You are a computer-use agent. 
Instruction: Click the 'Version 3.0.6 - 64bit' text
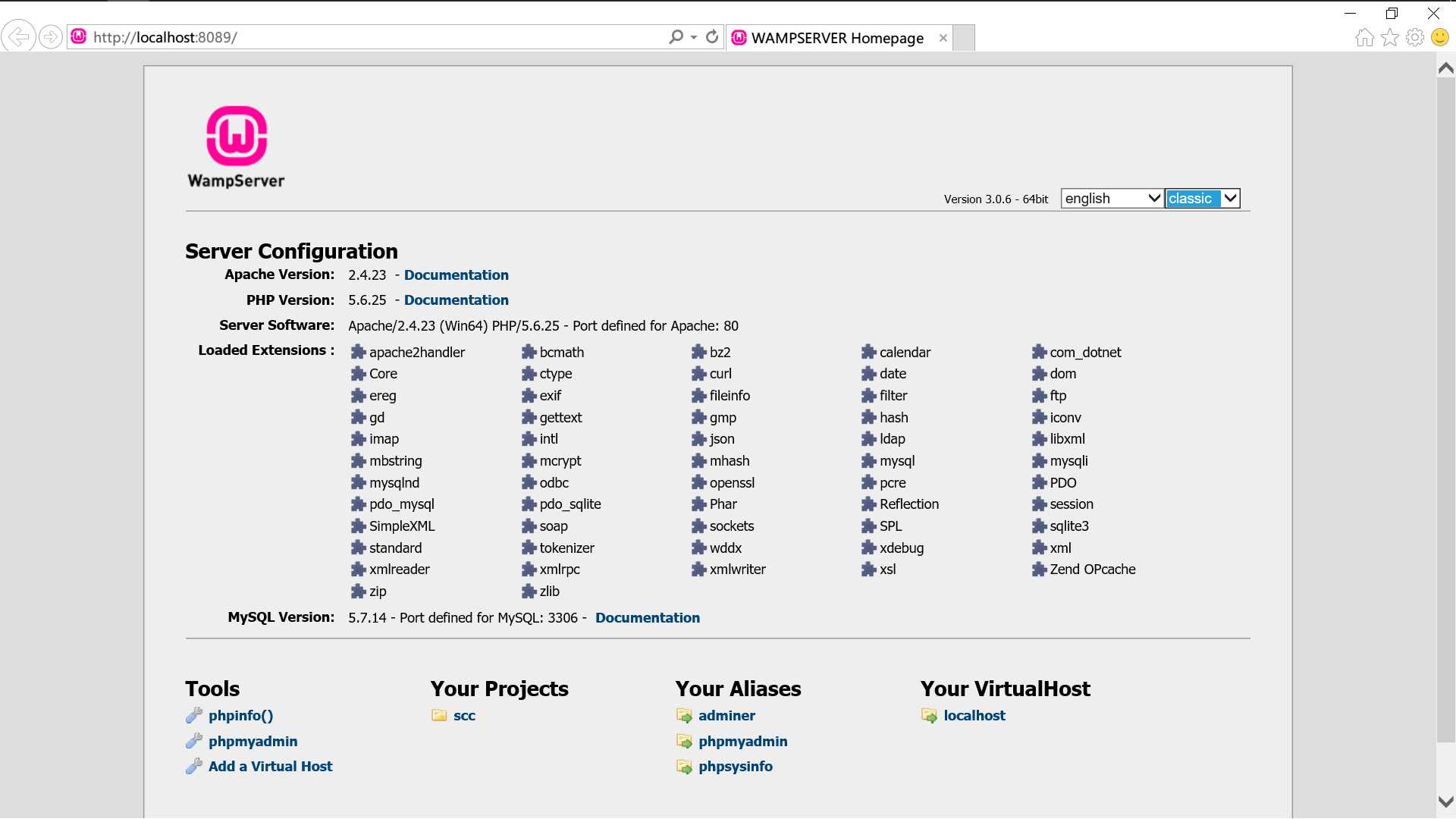[996, 199]
